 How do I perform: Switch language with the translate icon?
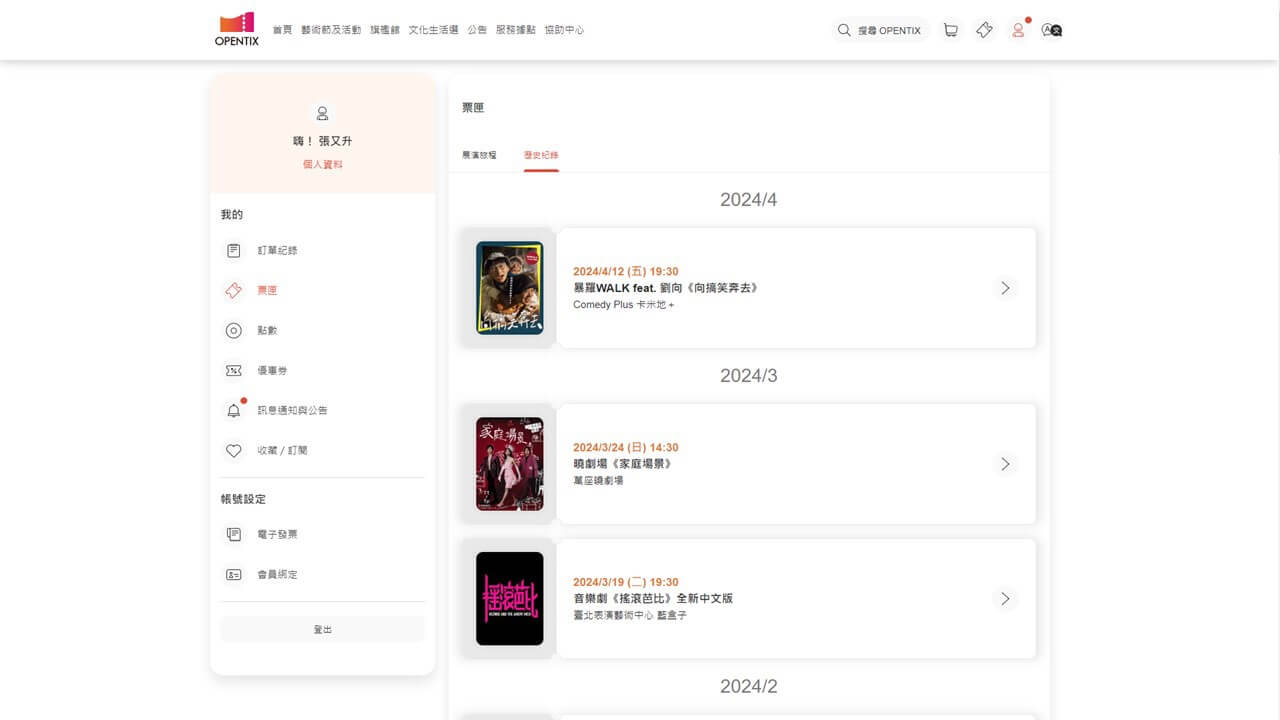(1051, 30)
